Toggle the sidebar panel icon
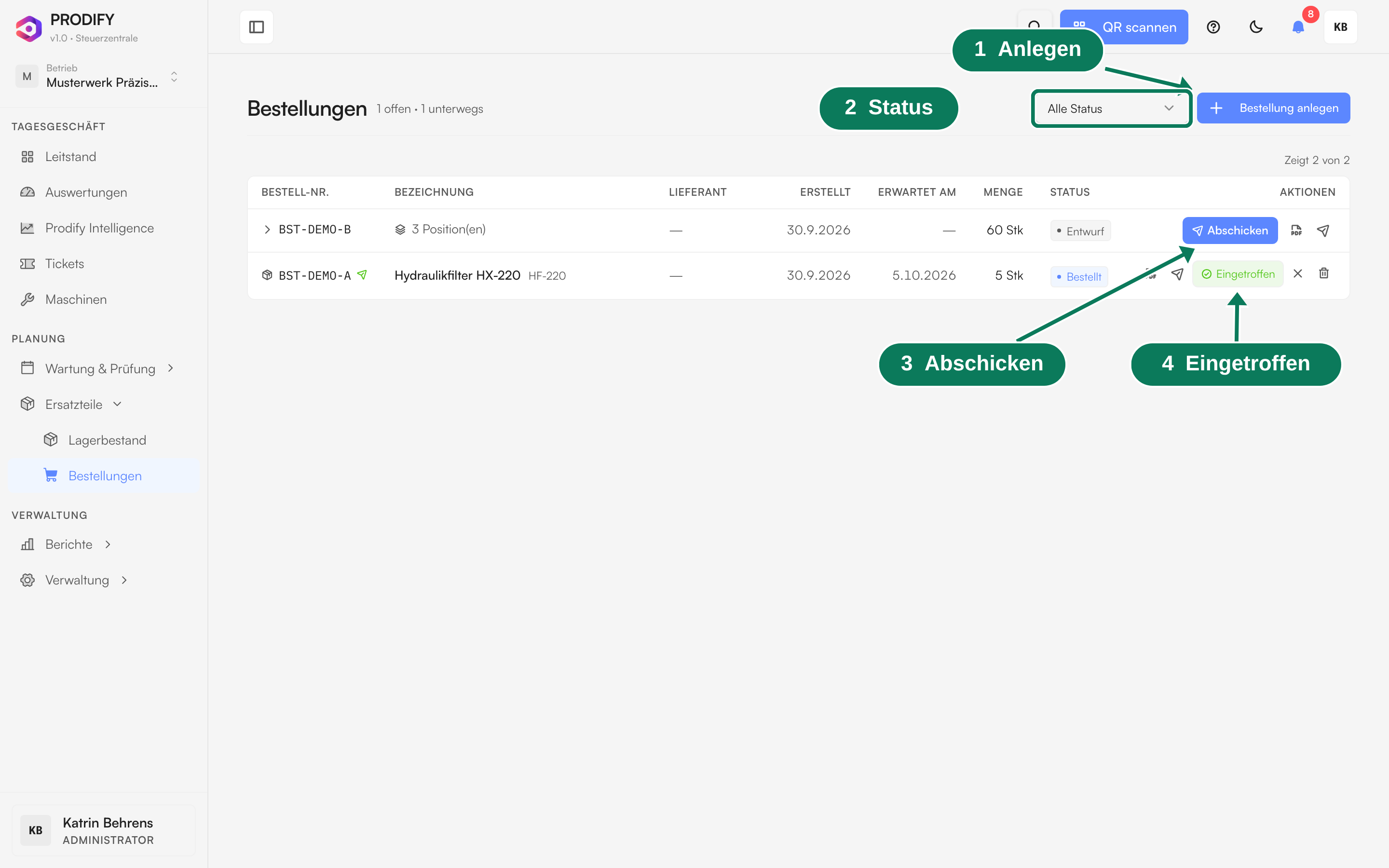This screenshot has height=868, width=1389. pyautogui.click(x=256, y=27)
